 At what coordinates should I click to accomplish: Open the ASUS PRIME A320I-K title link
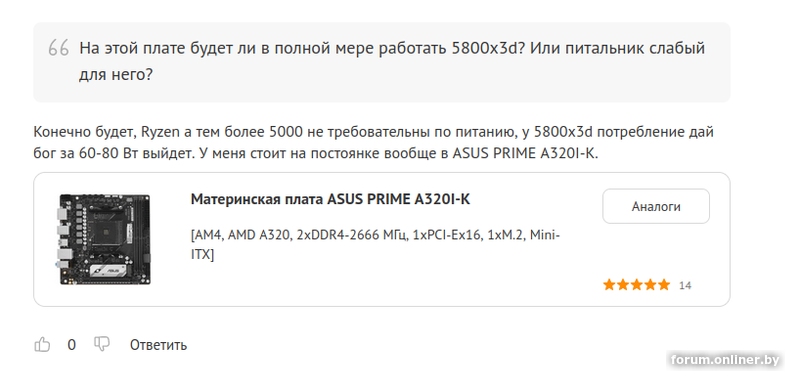(x=330, y=199)
